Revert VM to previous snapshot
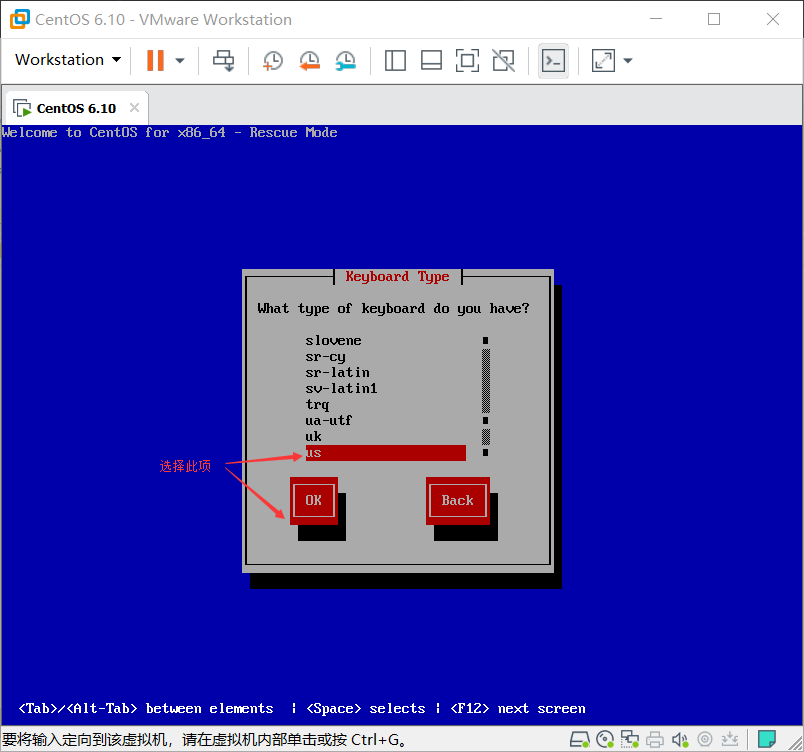 309,60
